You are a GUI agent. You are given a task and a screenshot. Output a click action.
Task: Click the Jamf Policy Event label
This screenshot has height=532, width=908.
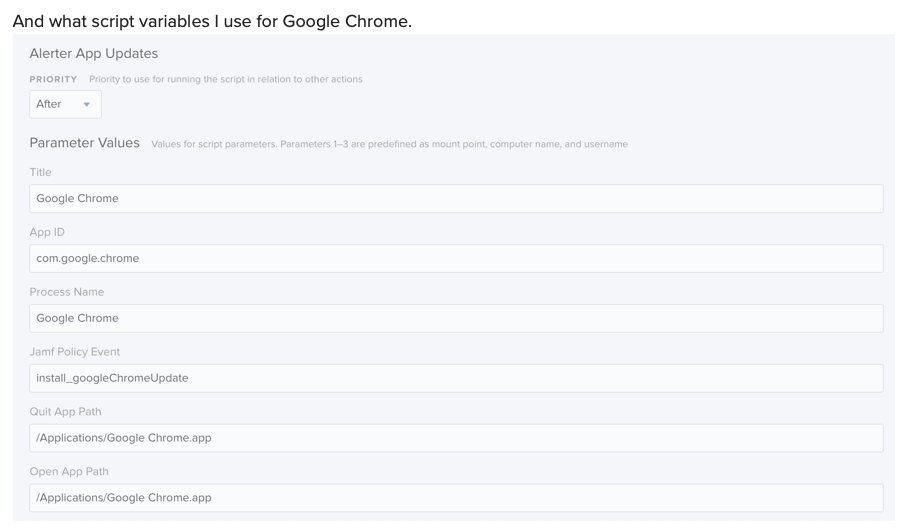click(x=75, y=352)
